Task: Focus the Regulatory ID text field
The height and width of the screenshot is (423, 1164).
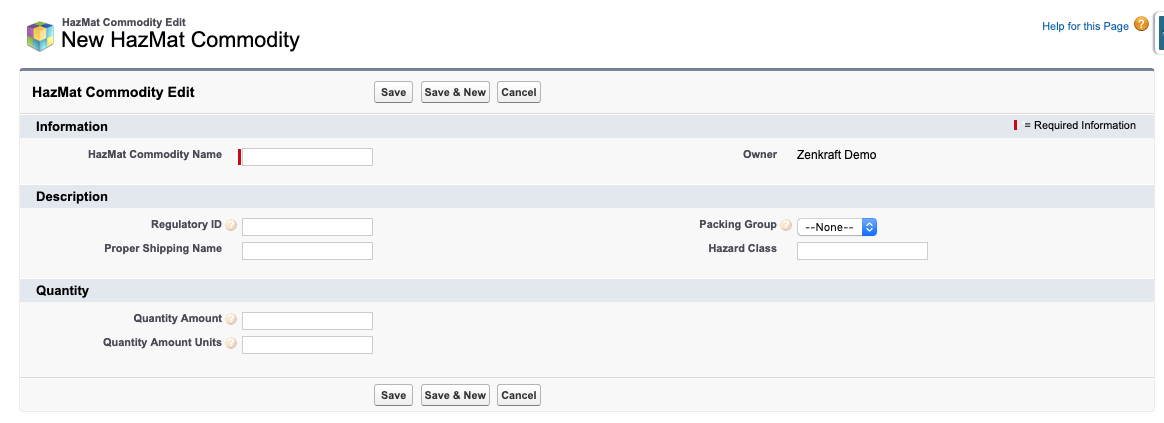Action: 307,226
